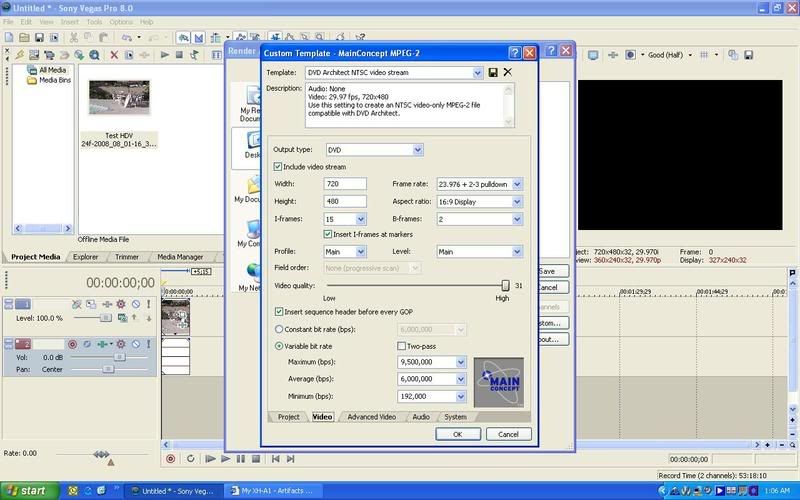Switch to the Audio tab
Viewport: 800px width, 500px height.
tap(421, 417)
